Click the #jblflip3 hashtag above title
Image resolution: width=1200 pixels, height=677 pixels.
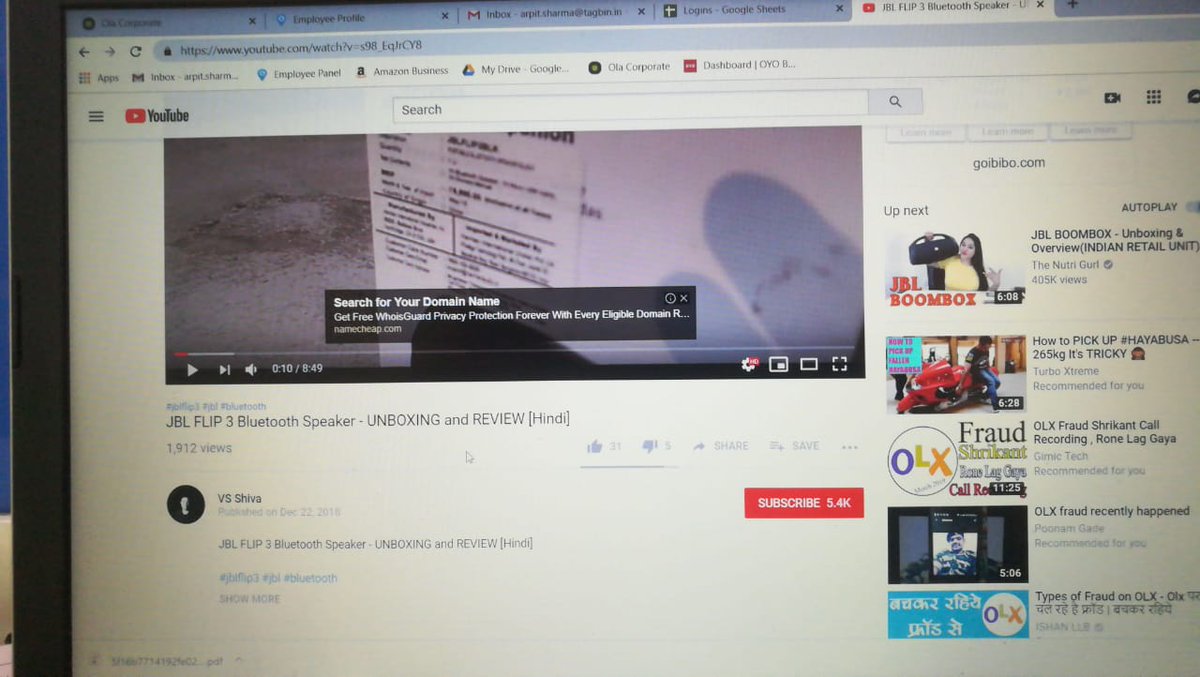tap(183, 407)
